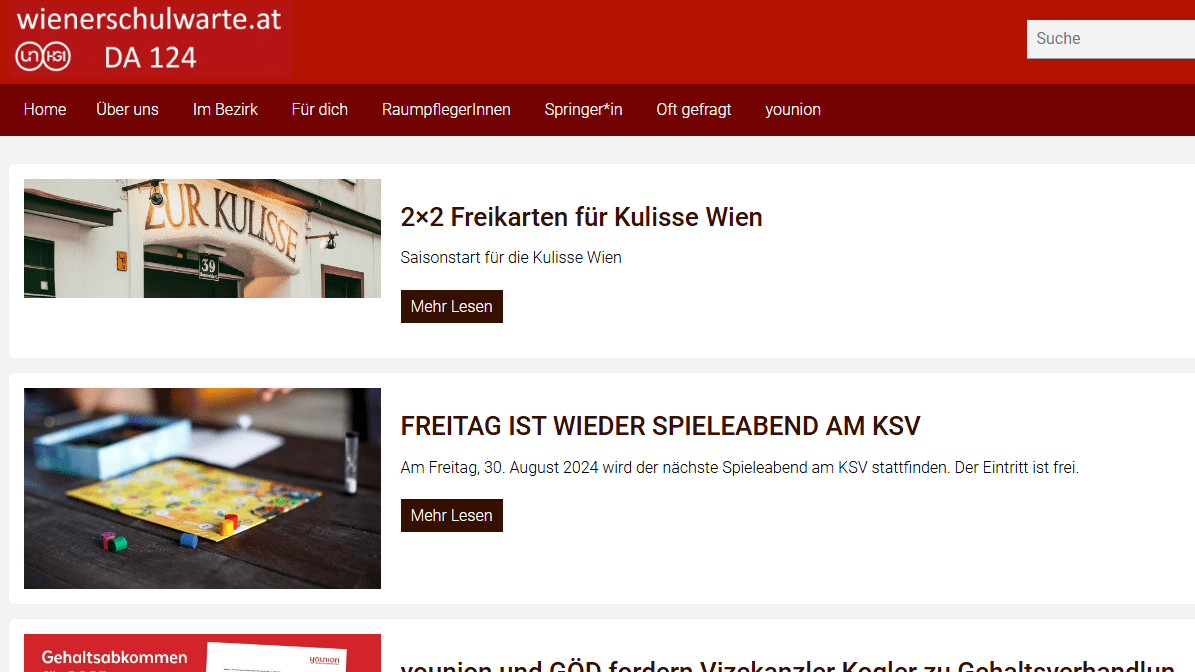This screenshot has width=1195, height=672.
Task: Click Saisonstart für die Kulisse Wien text
Action: point(511,258)
